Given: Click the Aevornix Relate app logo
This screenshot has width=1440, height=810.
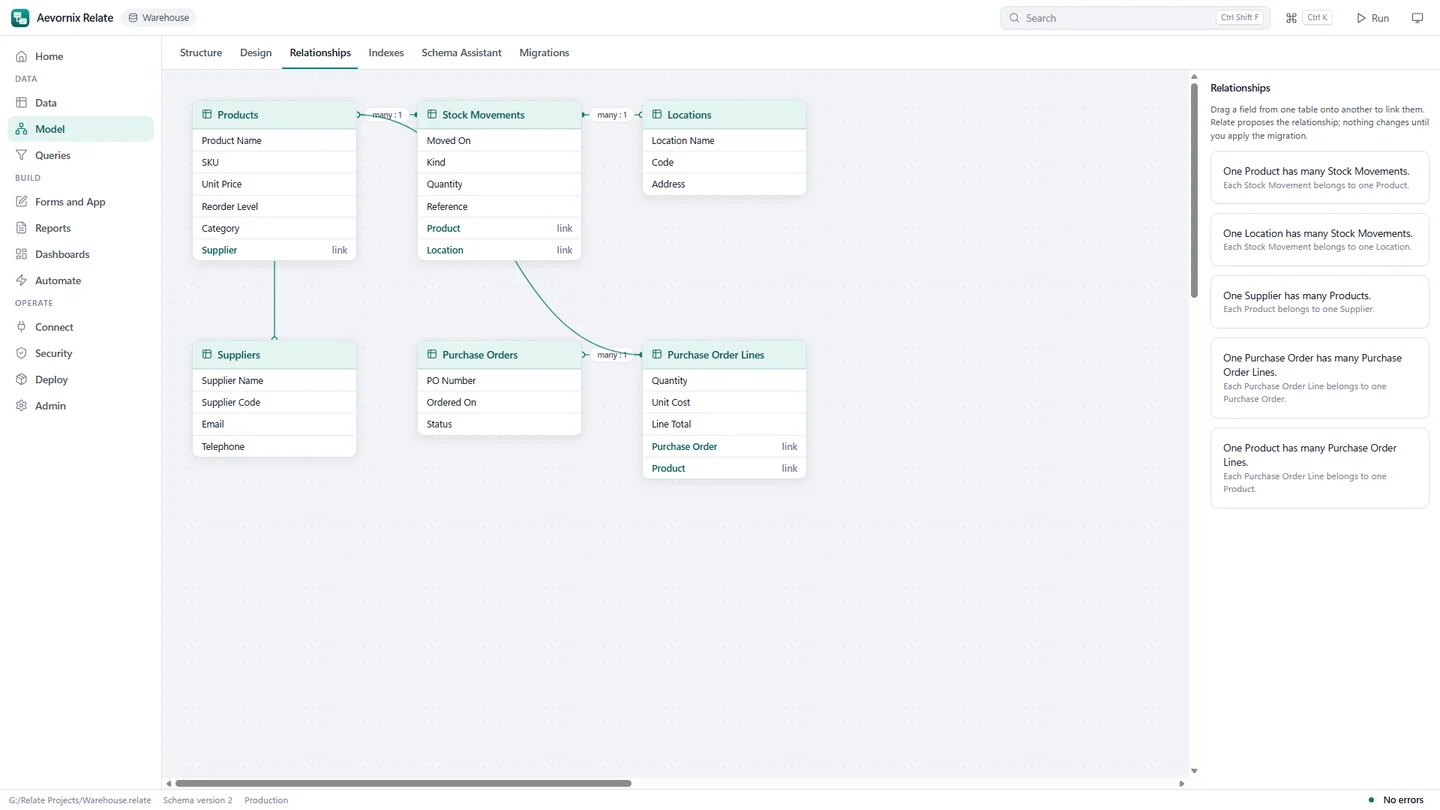Looking at the screenshot, I should (20, 18).
